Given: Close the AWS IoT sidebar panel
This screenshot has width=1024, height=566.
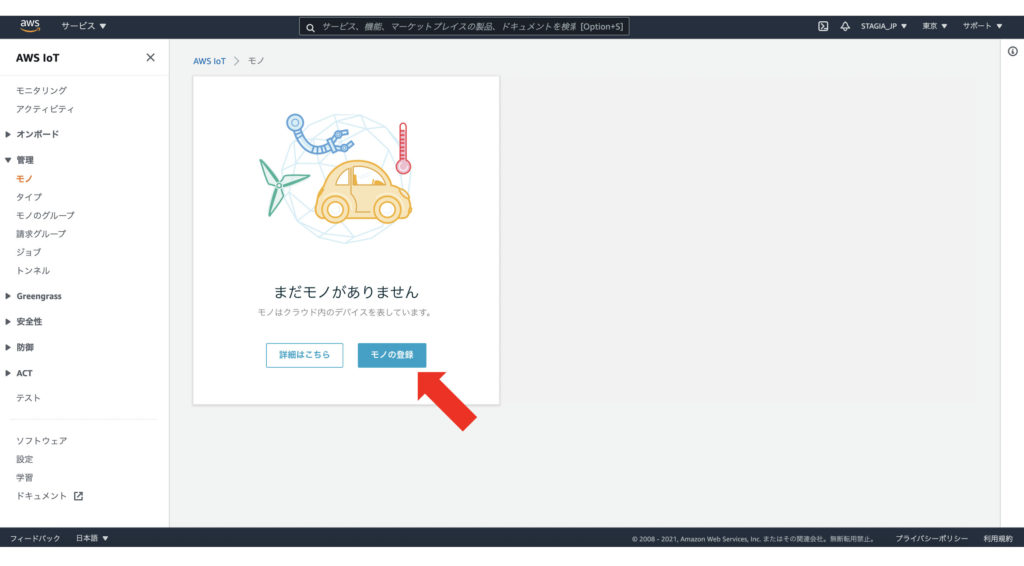Looking at the screenshot, I should pos(150,58).
